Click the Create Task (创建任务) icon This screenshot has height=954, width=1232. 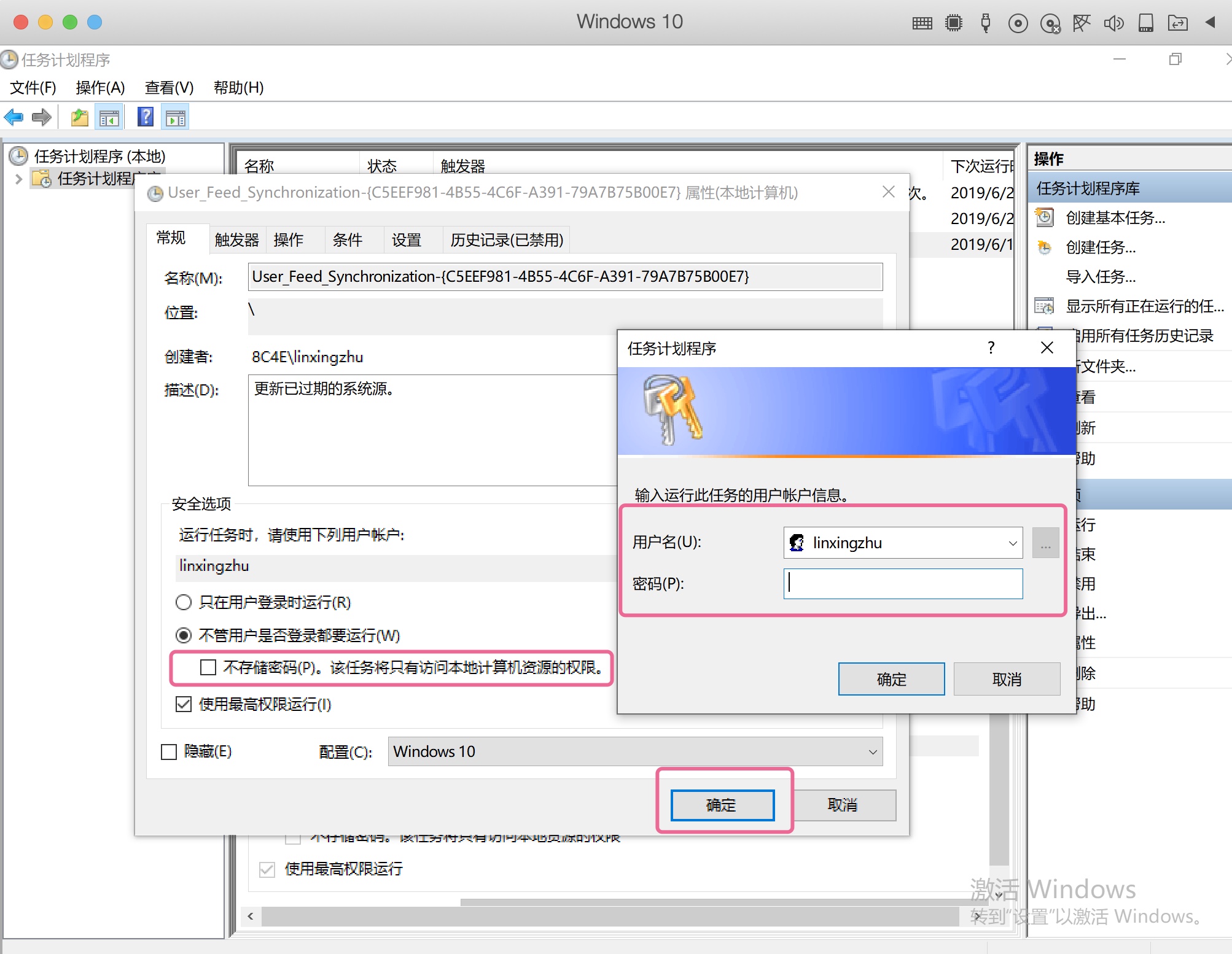pos(1044,247)
